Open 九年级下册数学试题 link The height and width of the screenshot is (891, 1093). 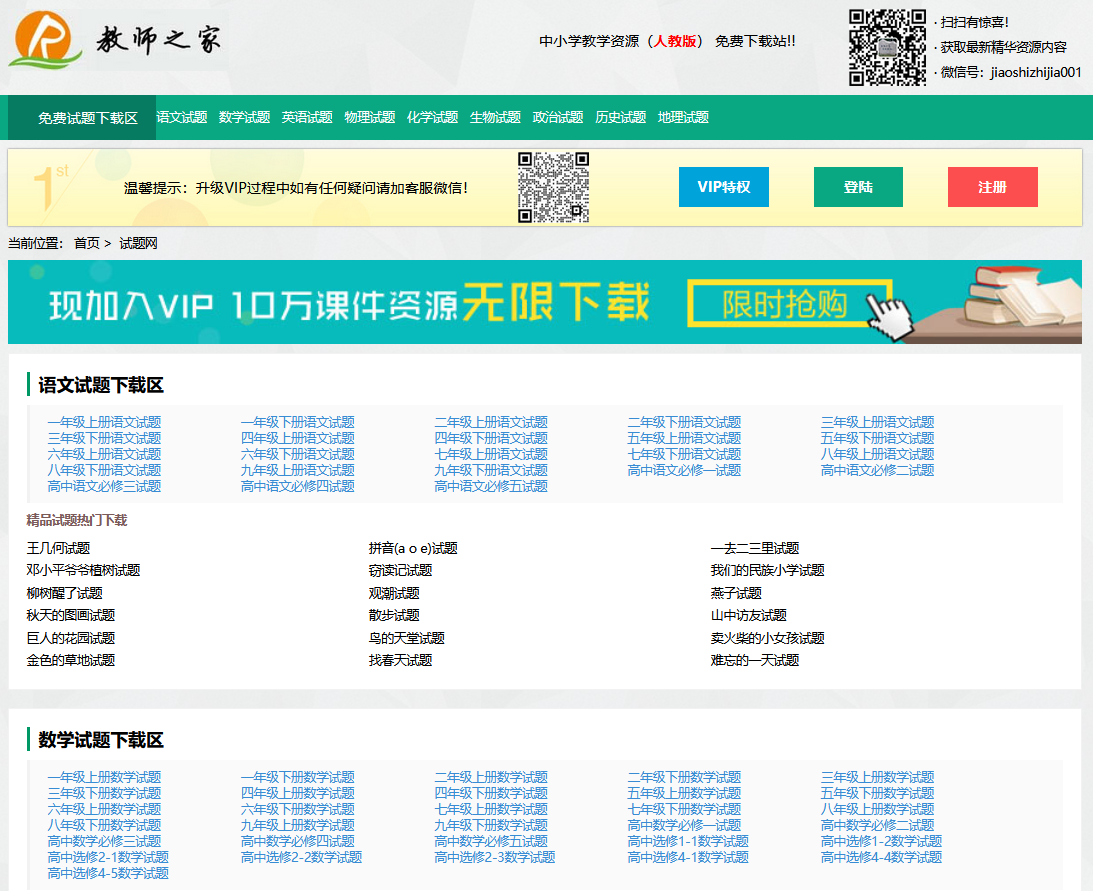coord(491,825)
